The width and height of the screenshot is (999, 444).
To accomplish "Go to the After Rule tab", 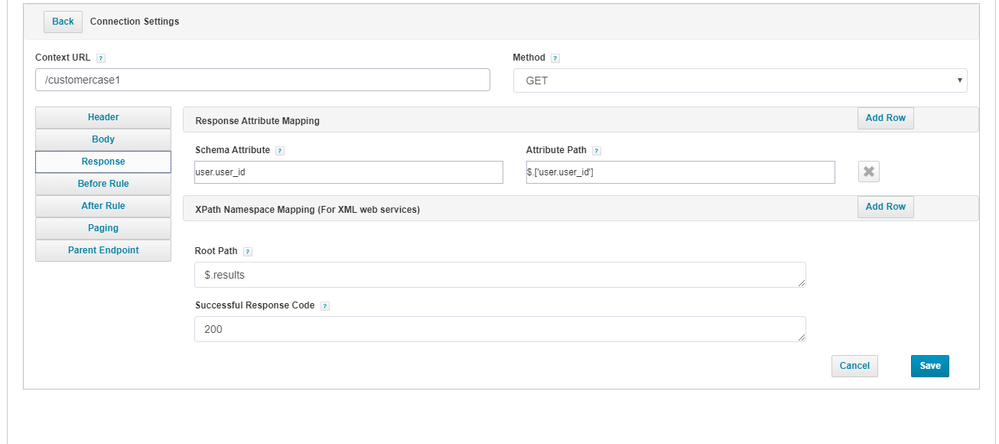I will tap(103, 205).
